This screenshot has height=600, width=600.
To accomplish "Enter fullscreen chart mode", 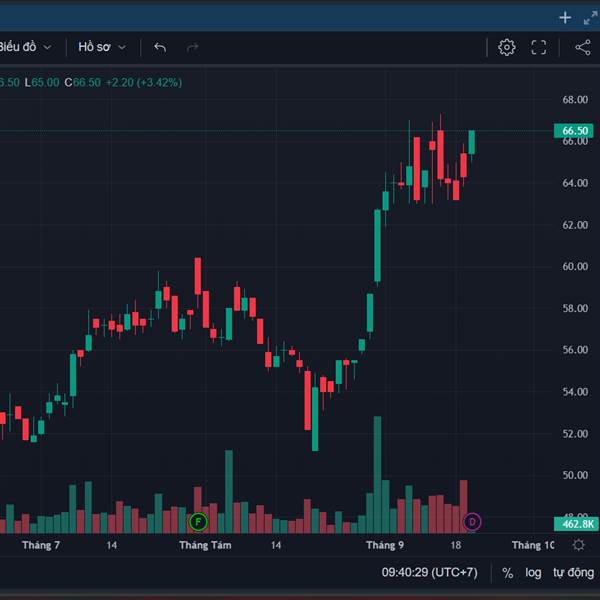I will (x=538, y=47).
